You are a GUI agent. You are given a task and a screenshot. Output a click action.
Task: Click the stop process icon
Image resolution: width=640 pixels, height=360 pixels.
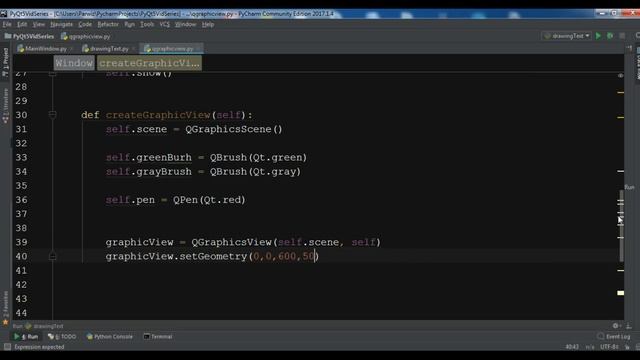(622, 36)
